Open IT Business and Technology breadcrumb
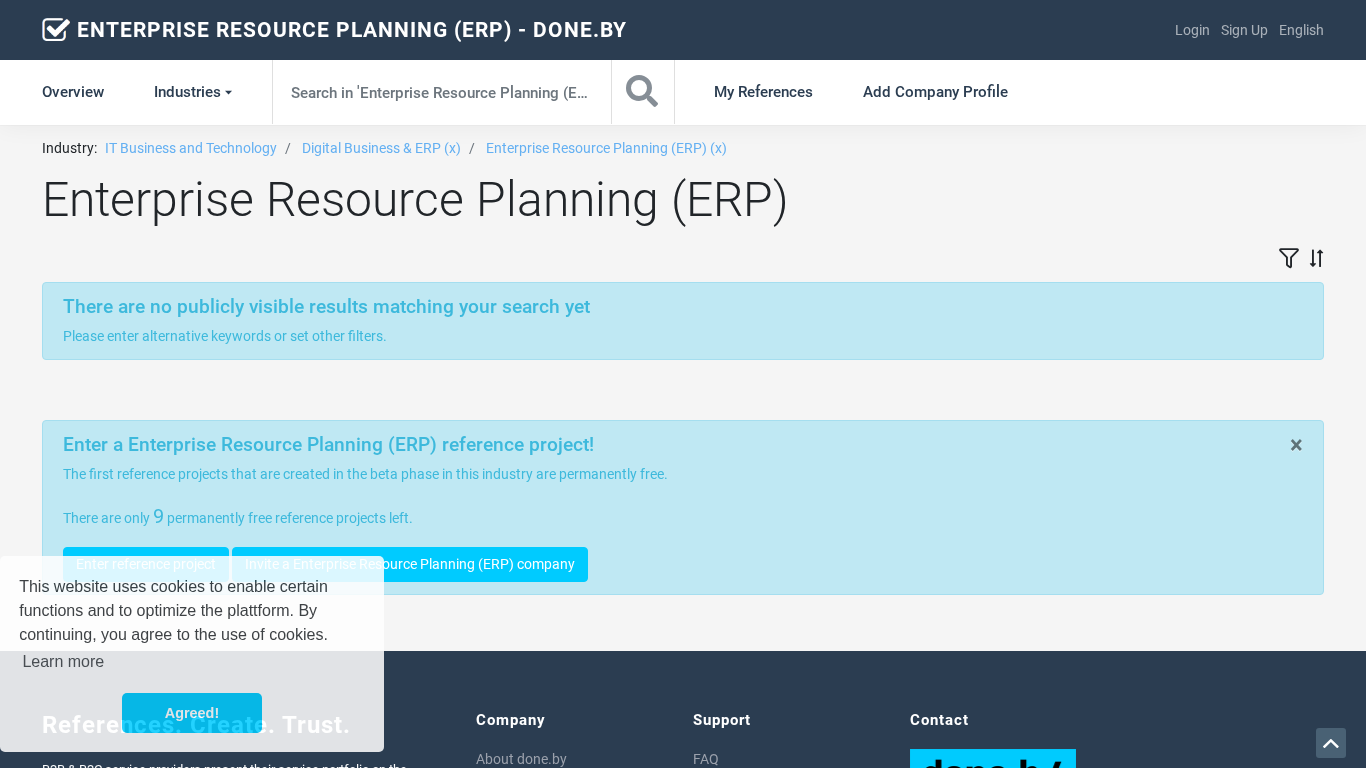 pos(191,148)
